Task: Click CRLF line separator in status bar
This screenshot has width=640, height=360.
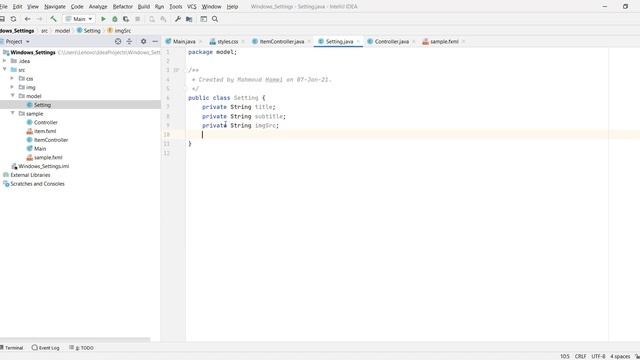Action: pyautogui.click(x=580, y=356)
